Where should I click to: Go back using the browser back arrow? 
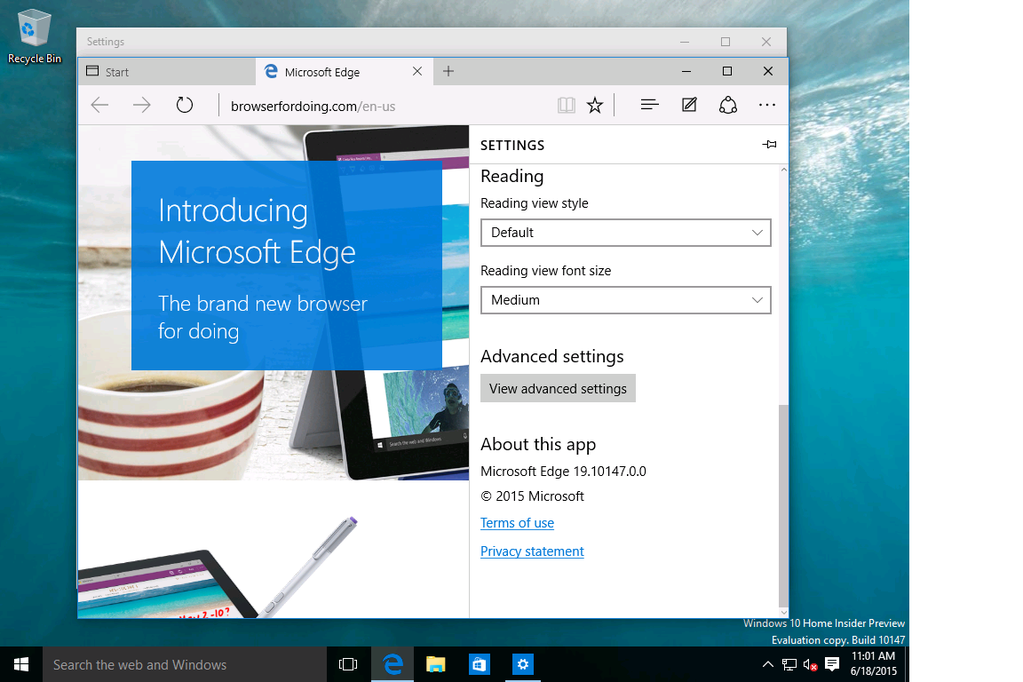[x=100, y=105]
